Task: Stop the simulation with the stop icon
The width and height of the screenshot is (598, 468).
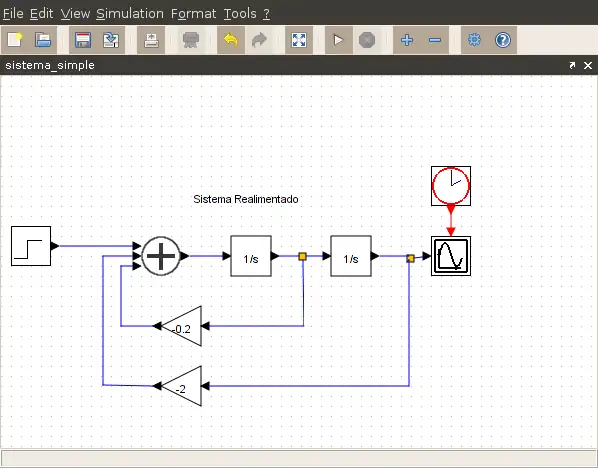Action: tap(367, 40)
